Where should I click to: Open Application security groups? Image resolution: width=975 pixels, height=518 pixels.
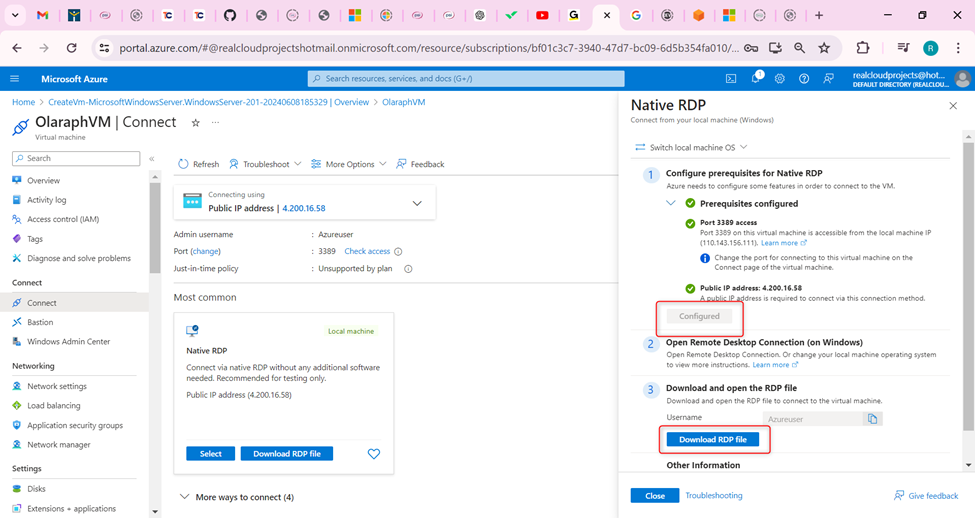pyautogui.click(x=75, y=425)
